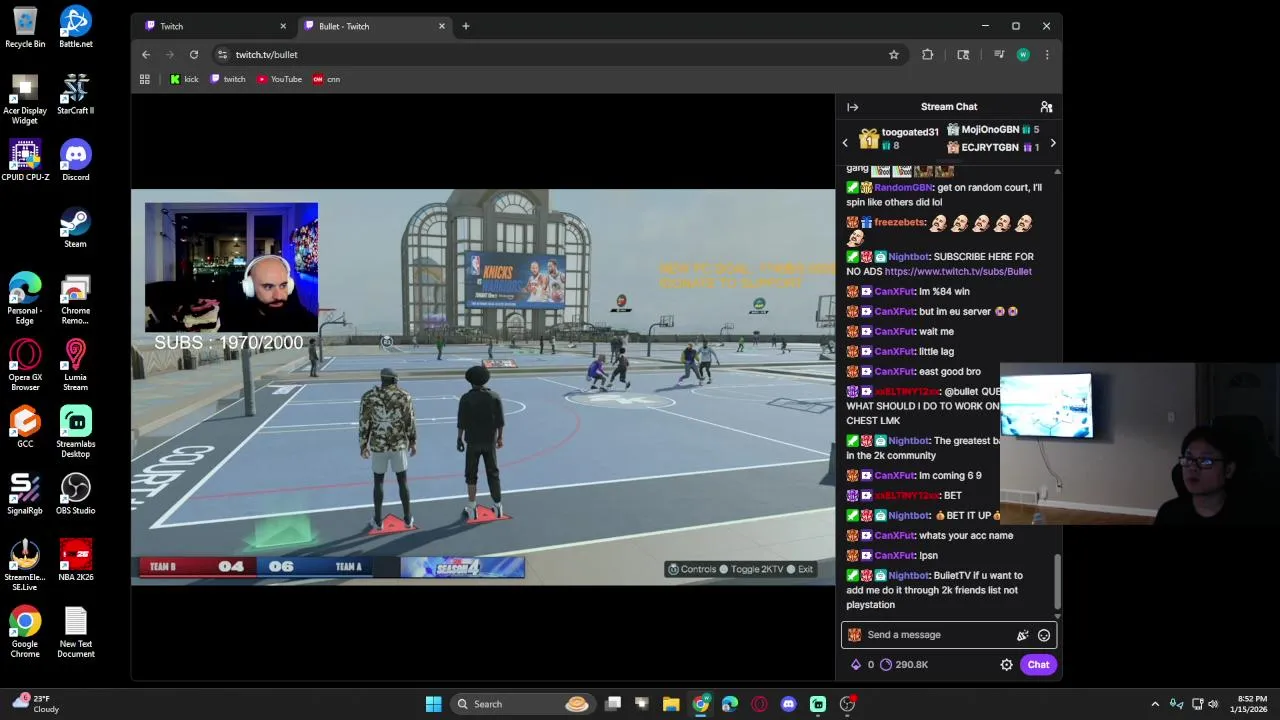Image resolution: width=1280 pixels, height=720 pixels.
Task: Open the emote picker
Action: coord(1044,635)
